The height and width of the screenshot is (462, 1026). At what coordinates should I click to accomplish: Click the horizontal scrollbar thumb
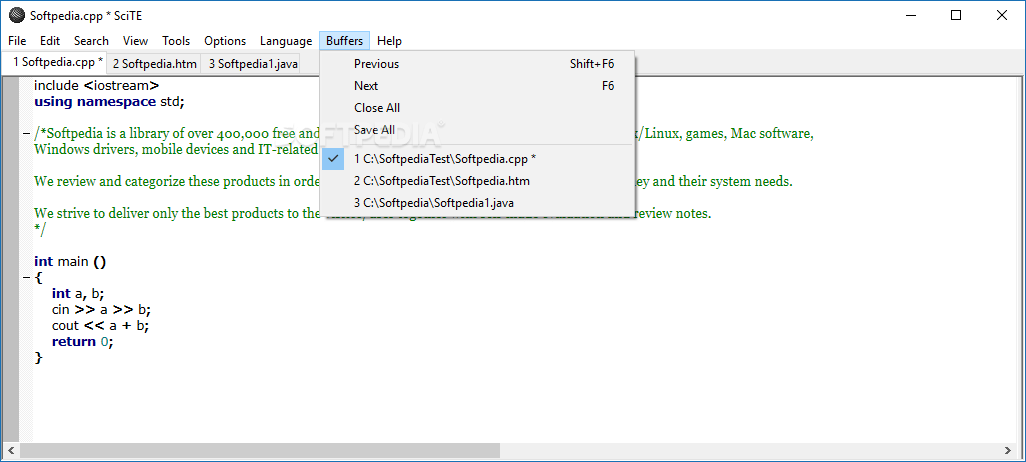[260, 450]
